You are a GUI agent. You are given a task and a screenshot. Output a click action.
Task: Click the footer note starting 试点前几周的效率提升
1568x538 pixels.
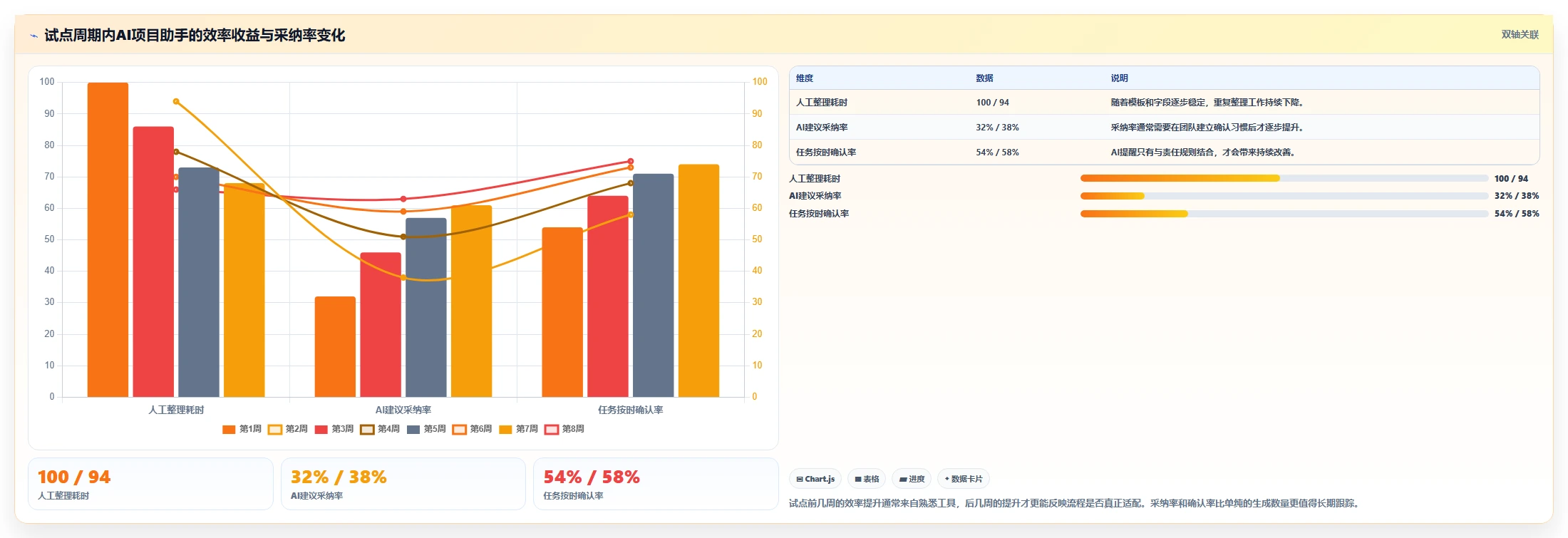coord(1076,503)
